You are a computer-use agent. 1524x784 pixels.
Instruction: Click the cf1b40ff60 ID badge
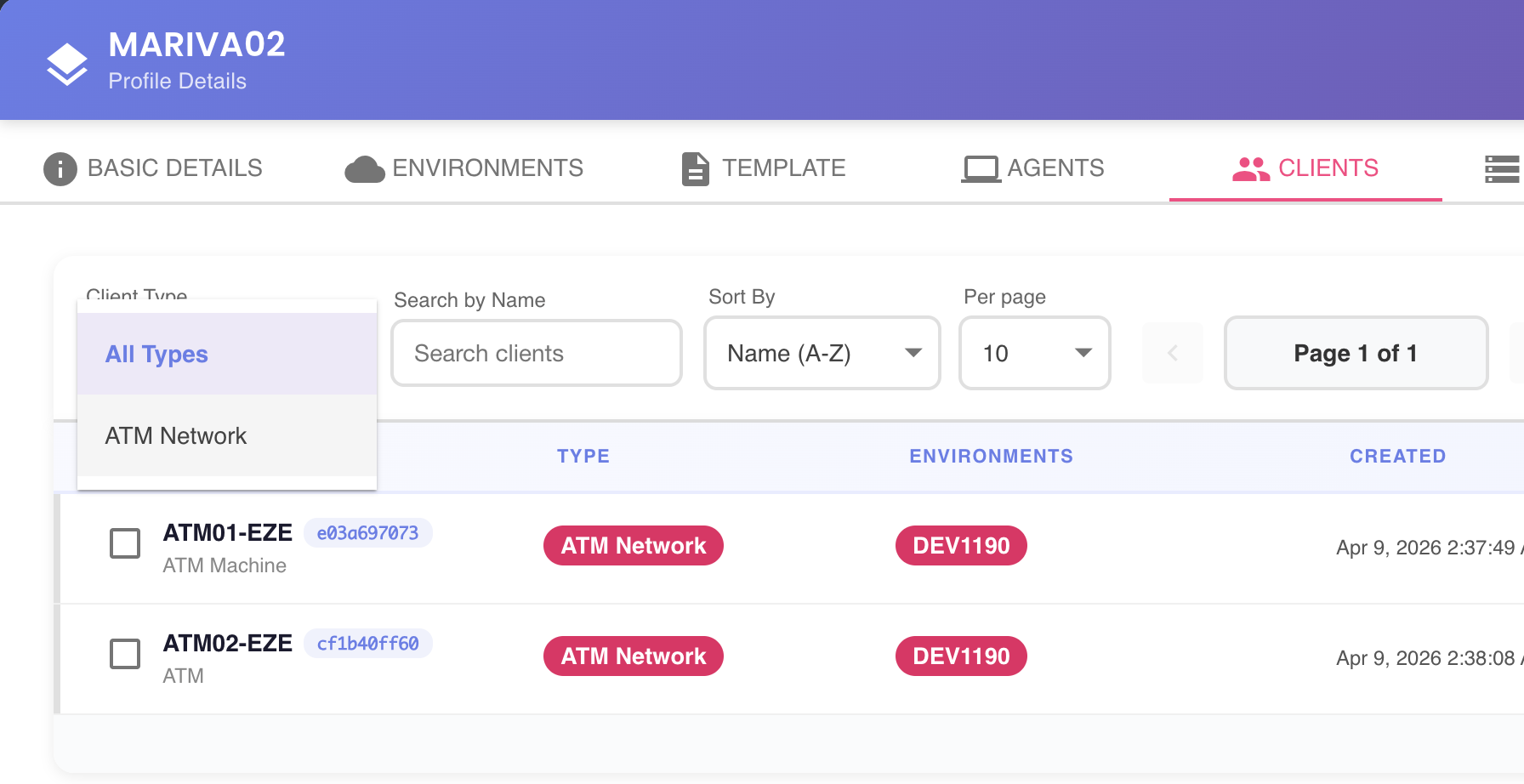coord(368,644)
